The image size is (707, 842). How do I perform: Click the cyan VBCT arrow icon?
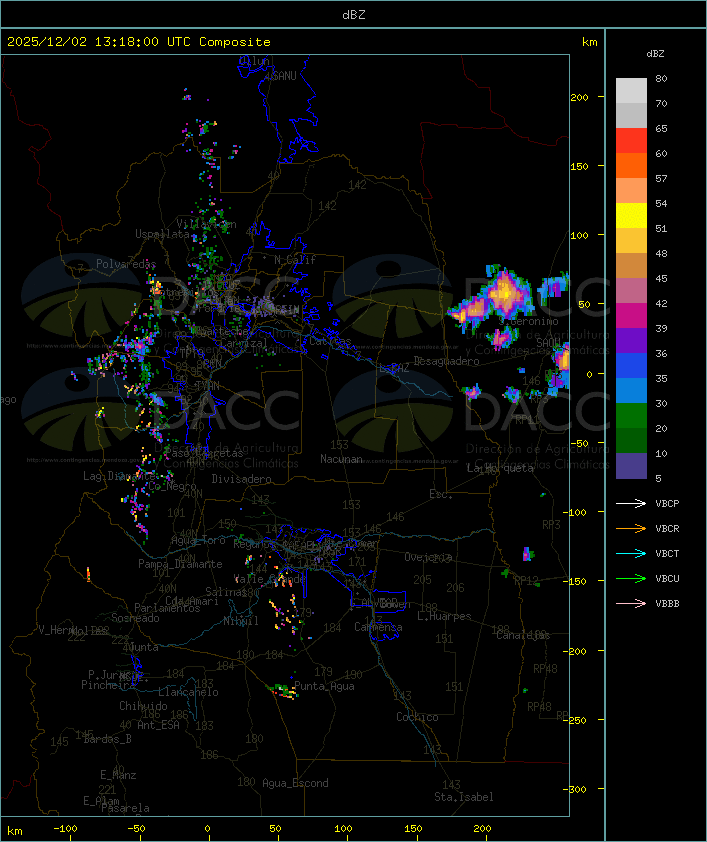pyautogui.click(x=631, y=553)
